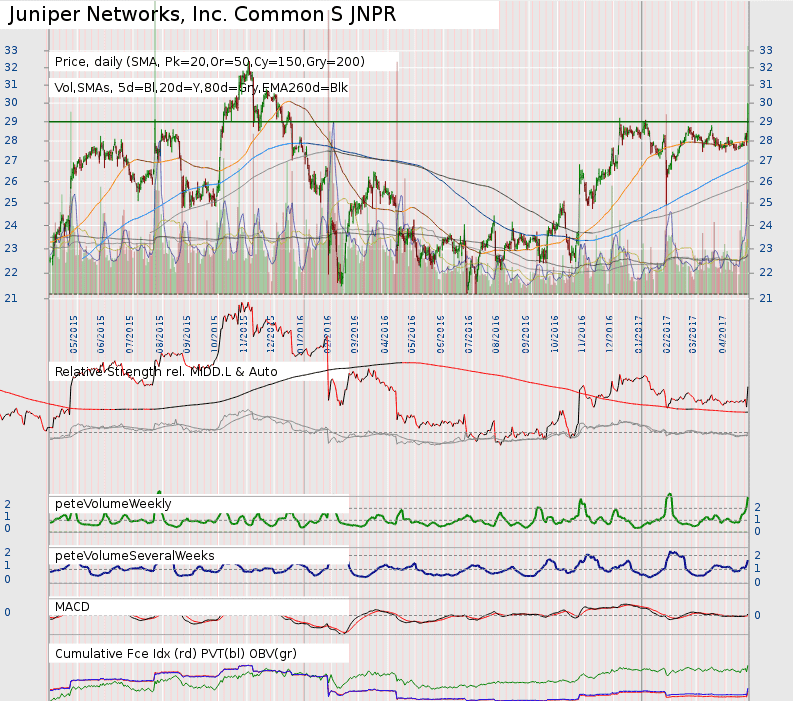Click price 32 on the right axis

click(766, 67)
